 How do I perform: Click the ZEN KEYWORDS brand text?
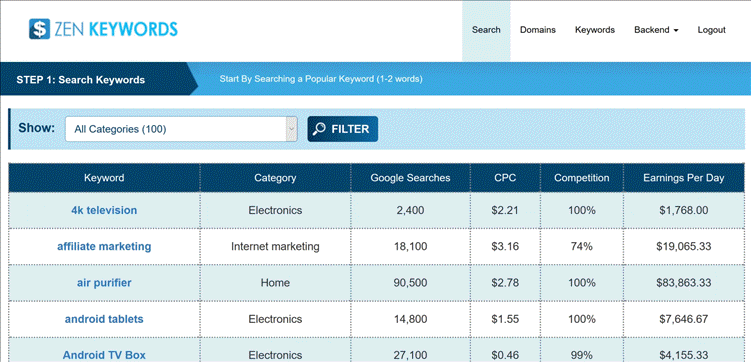coord(115,29)
